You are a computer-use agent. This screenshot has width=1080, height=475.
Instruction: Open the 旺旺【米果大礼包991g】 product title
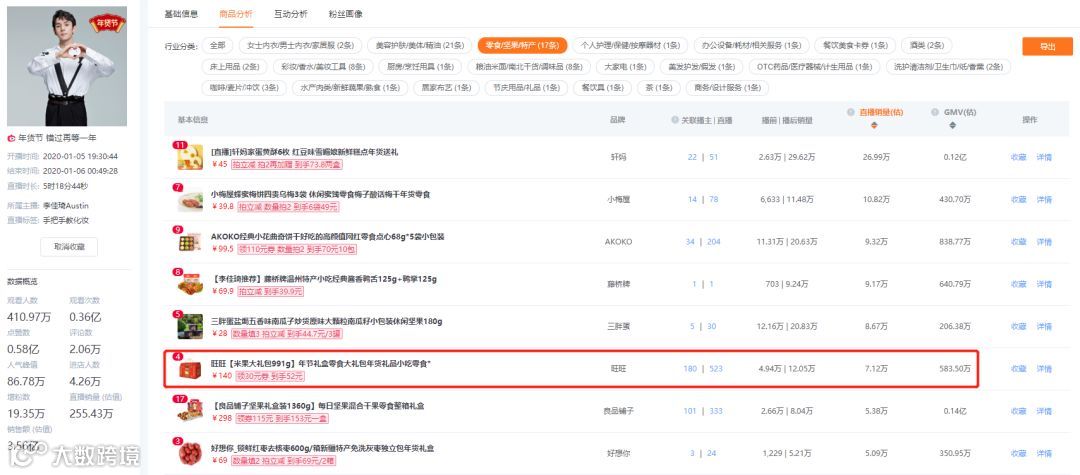[321, 363]
